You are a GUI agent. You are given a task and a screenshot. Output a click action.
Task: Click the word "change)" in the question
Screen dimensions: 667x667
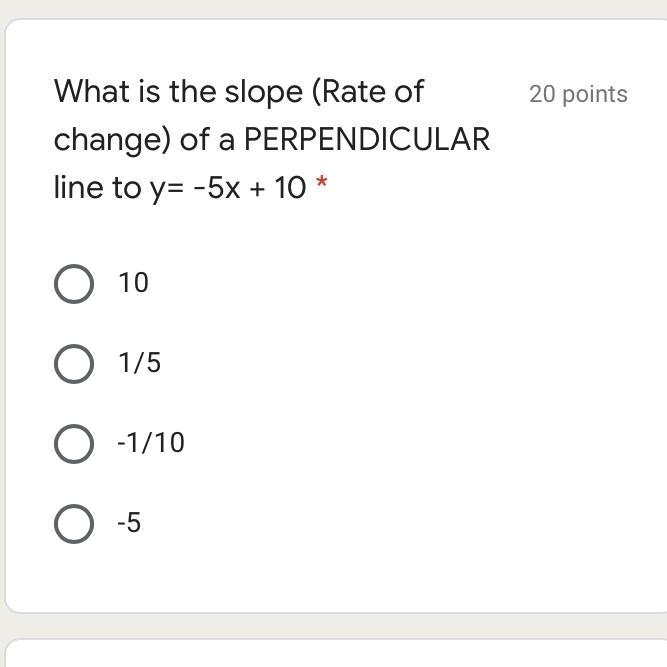[112, 139]
